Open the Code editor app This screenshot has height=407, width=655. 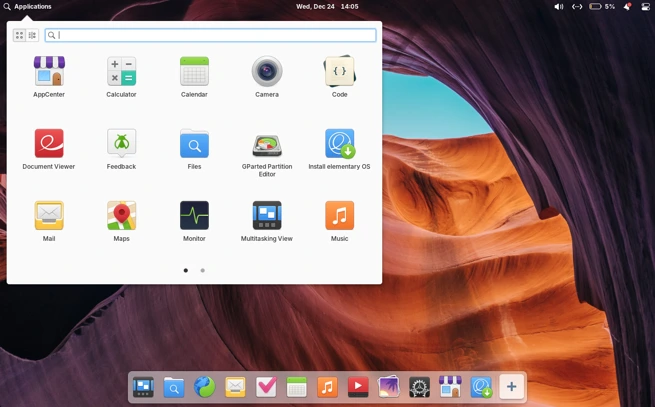(x=340, y=77)
